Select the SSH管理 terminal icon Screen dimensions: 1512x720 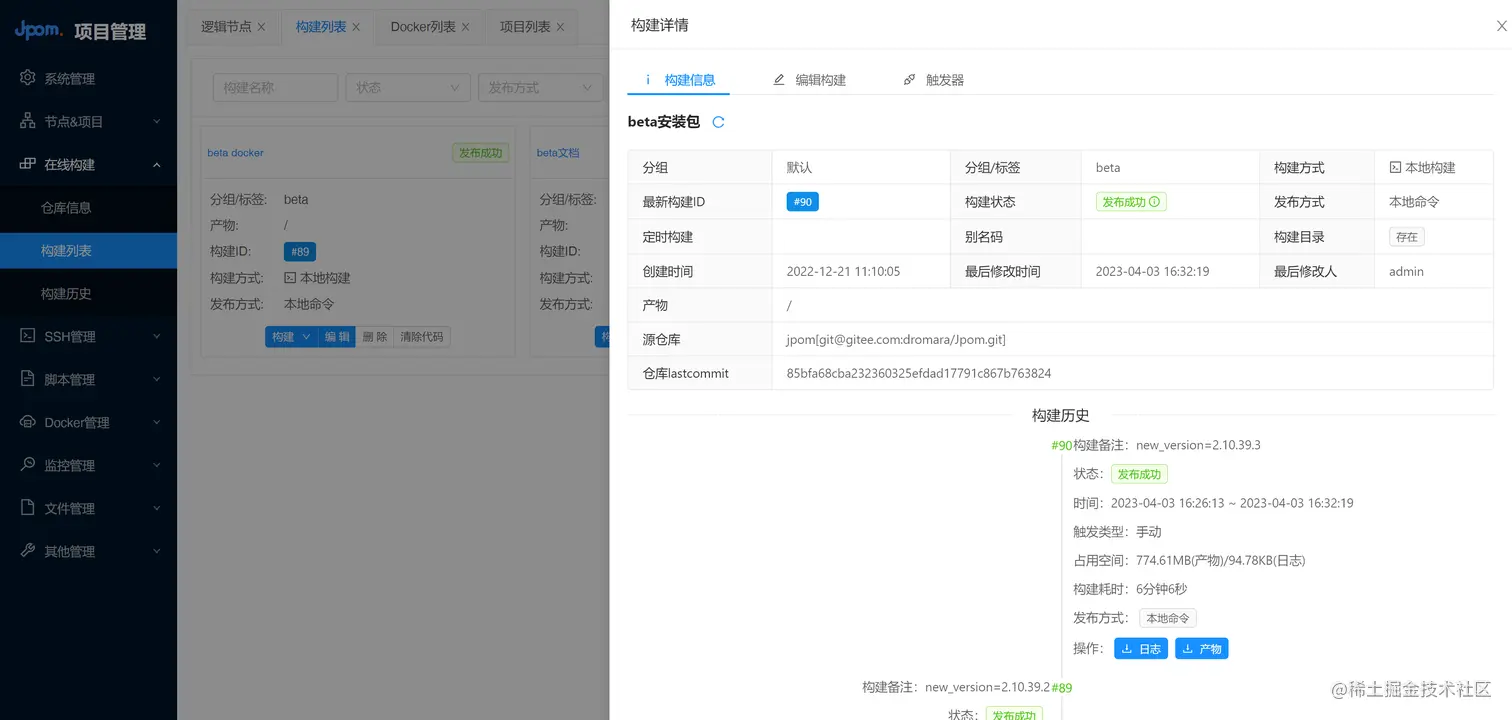click(x=28, y=335)
